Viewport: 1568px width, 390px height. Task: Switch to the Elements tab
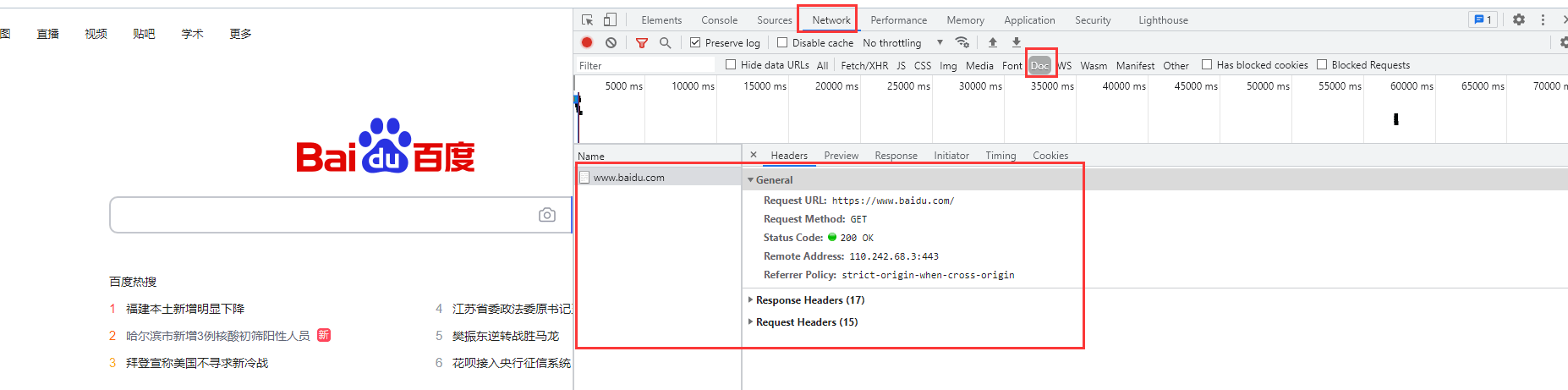coord(661,20)
